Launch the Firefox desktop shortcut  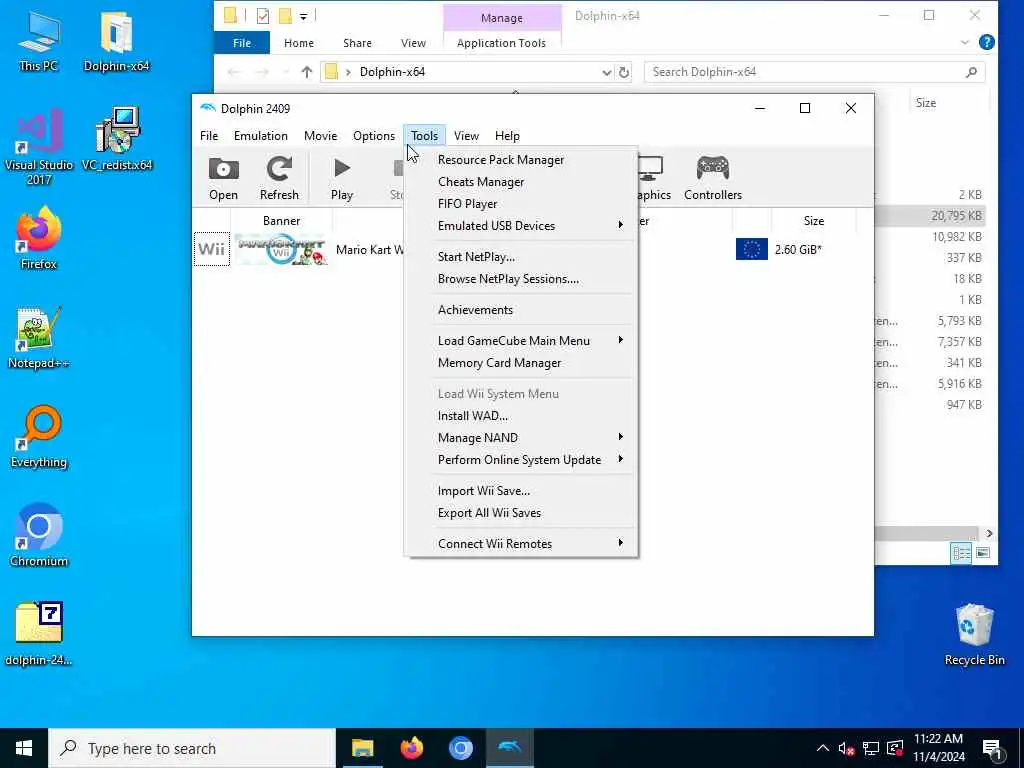pyautogui.click(x=39, y=238)
